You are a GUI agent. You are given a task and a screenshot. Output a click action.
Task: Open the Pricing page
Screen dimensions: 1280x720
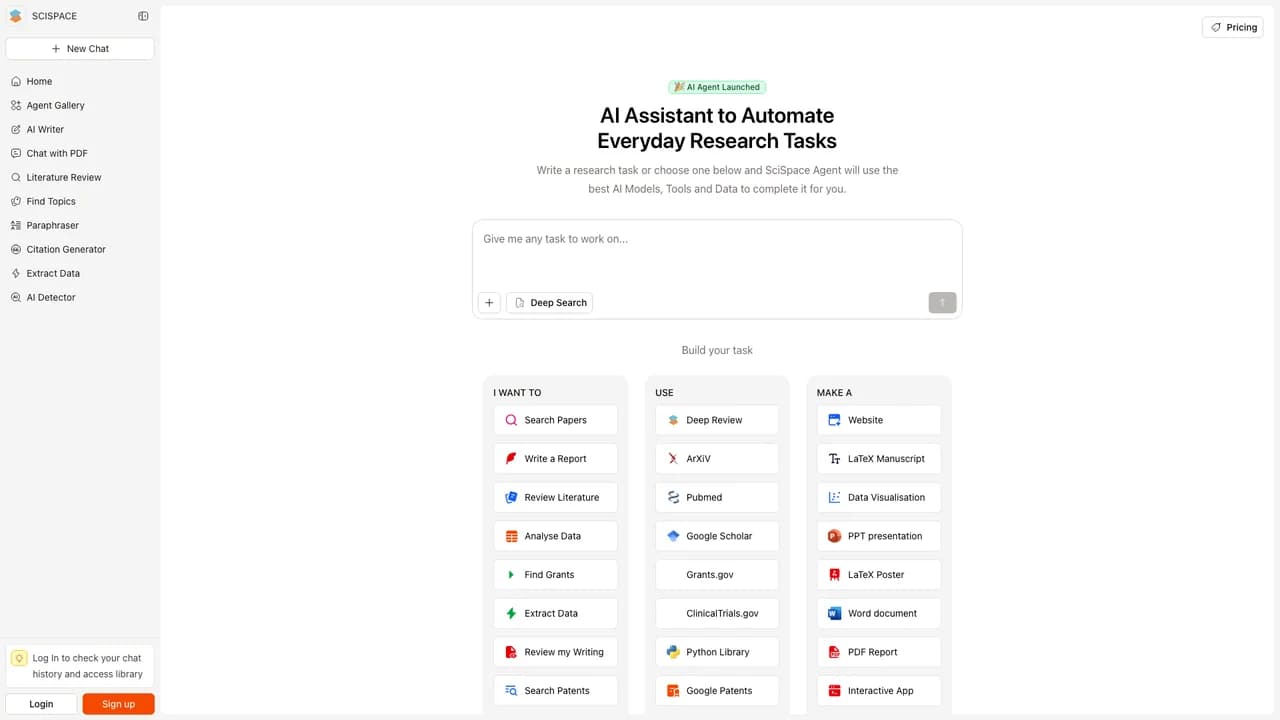pos(1233,27)
